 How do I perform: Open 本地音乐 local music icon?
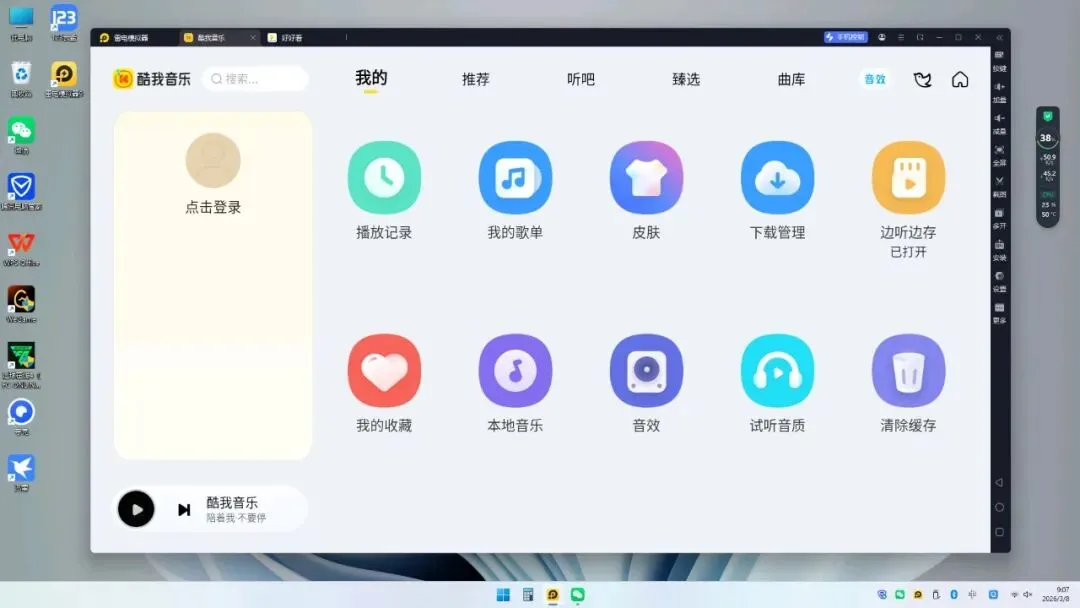tap(515, 370)
